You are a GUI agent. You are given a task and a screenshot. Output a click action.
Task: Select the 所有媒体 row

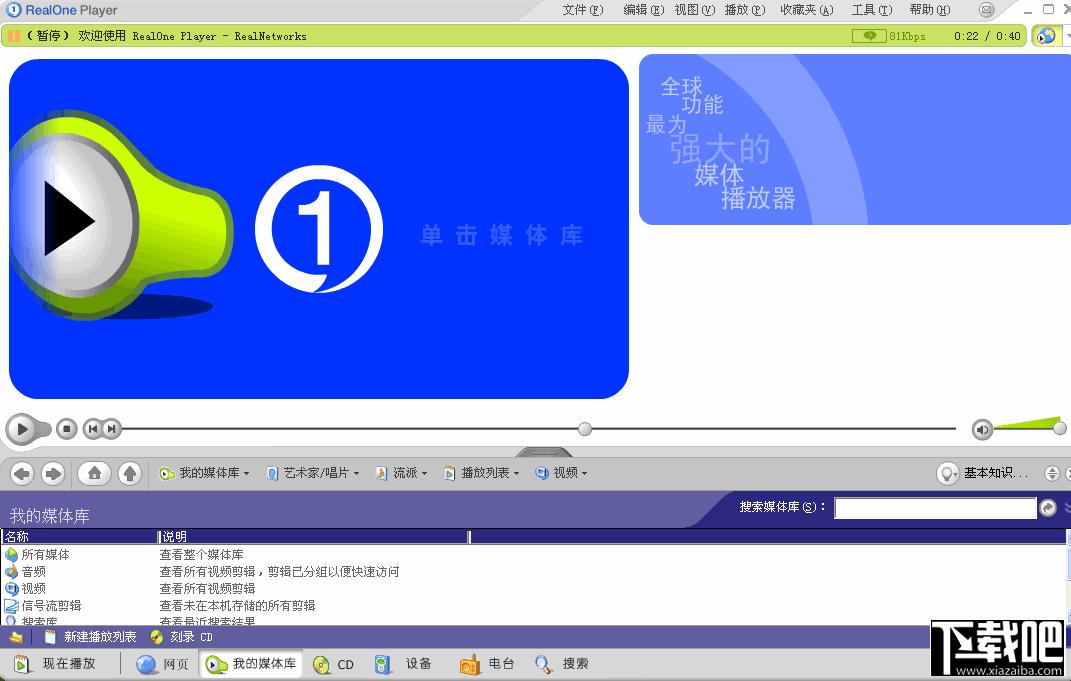click(x=533, y=555)
